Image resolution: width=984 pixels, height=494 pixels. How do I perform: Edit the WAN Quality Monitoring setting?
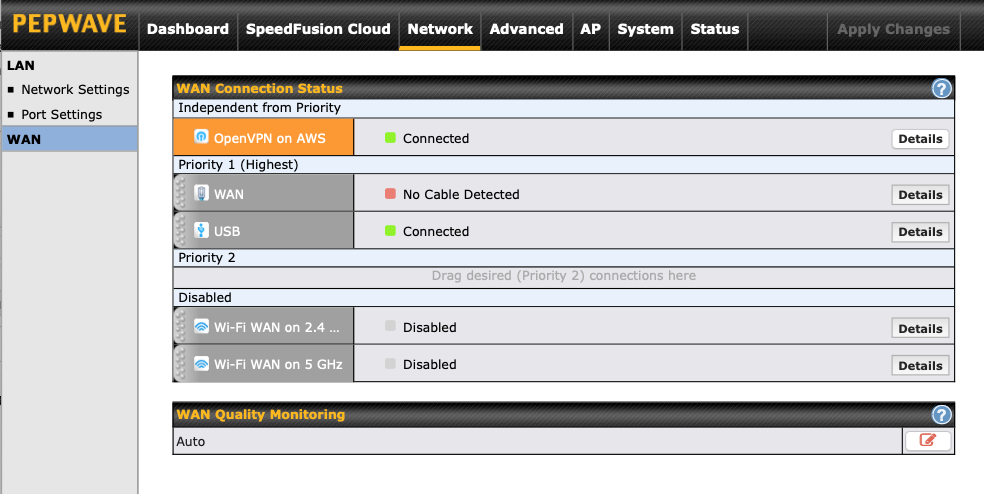pyautogui.click(x=927, y=440)
